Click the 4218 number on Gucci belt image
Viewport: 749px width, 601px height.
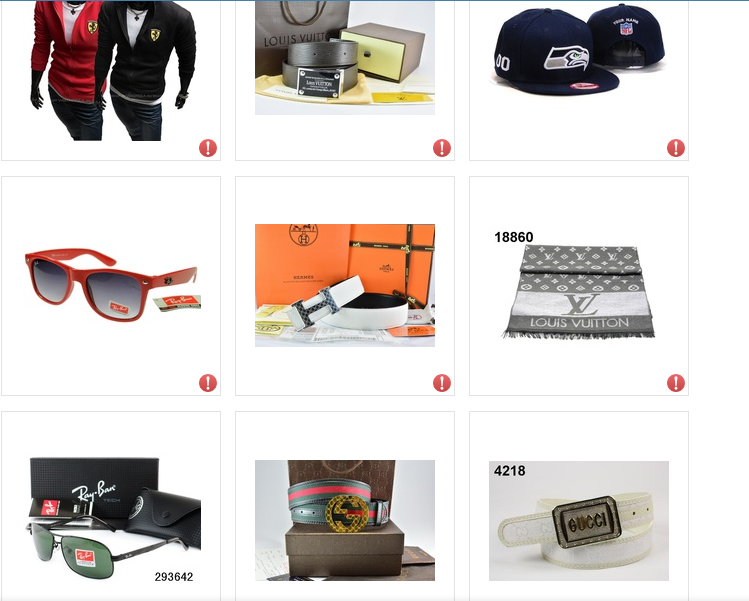(x=510, y=471)
